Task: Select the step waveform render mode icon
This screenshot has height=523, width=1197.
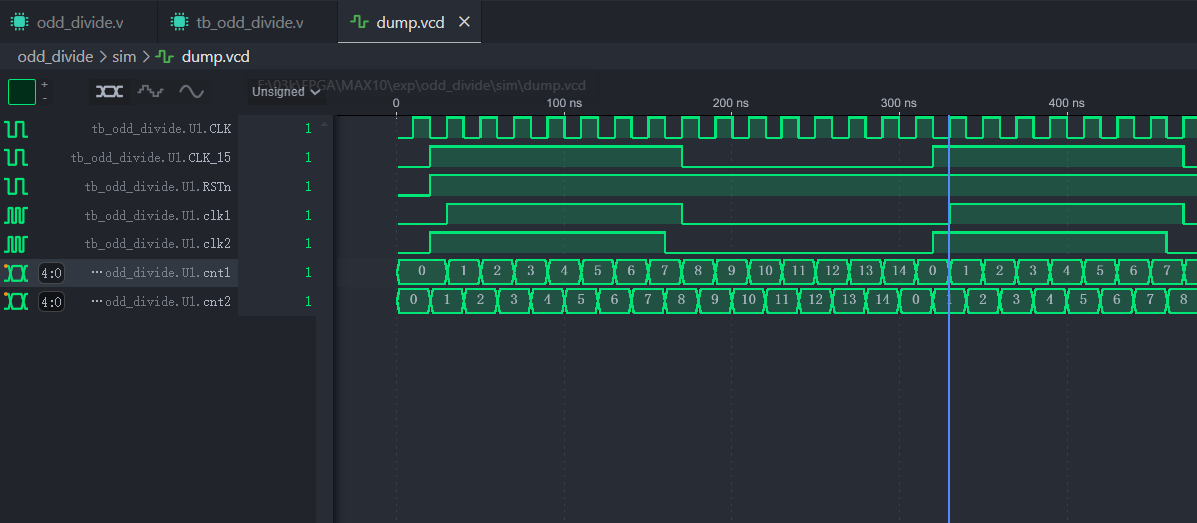Action: pos(151,91)
